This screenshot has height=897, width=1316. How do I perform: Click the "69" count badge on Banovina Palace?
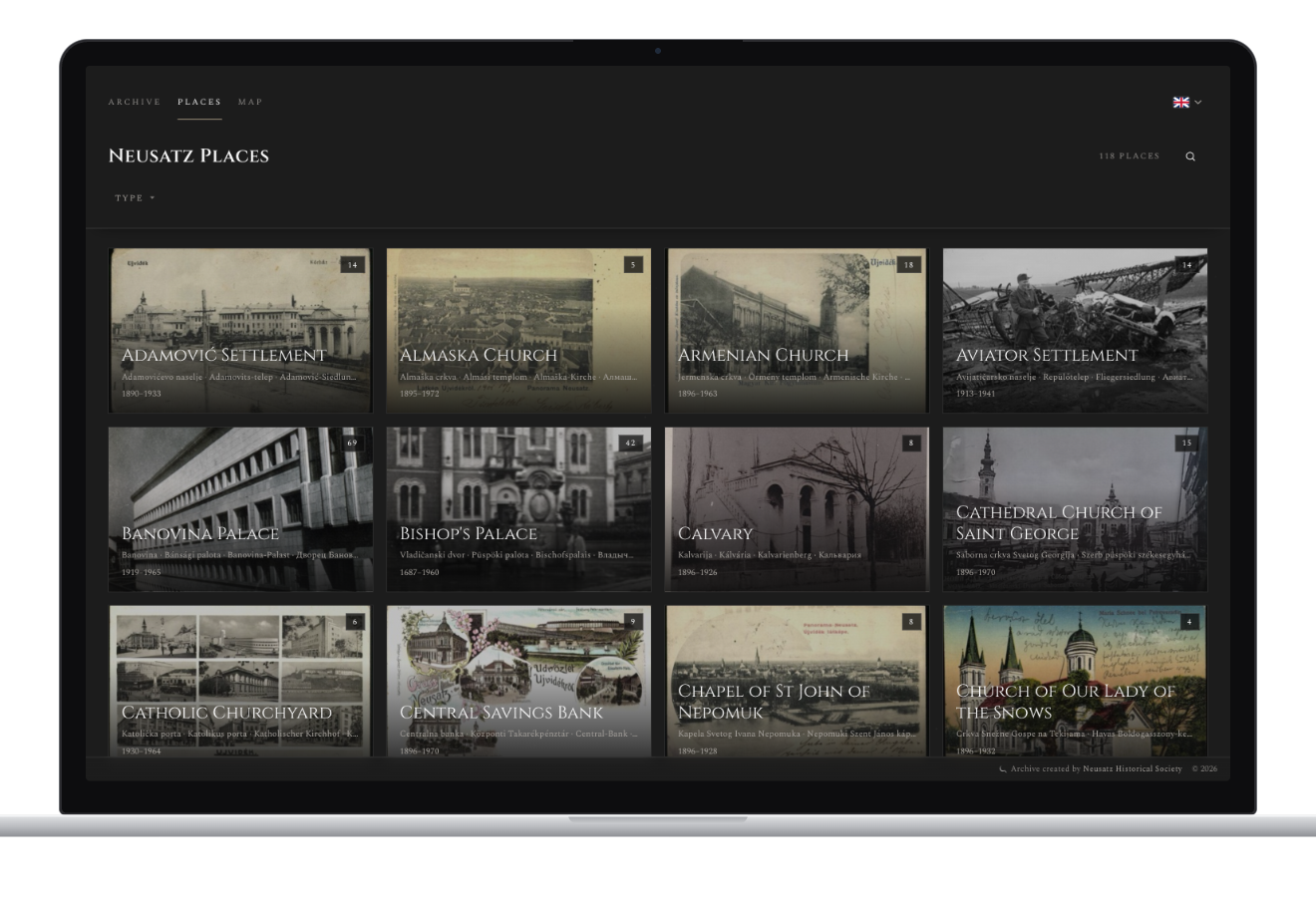(x=352, y=444)
